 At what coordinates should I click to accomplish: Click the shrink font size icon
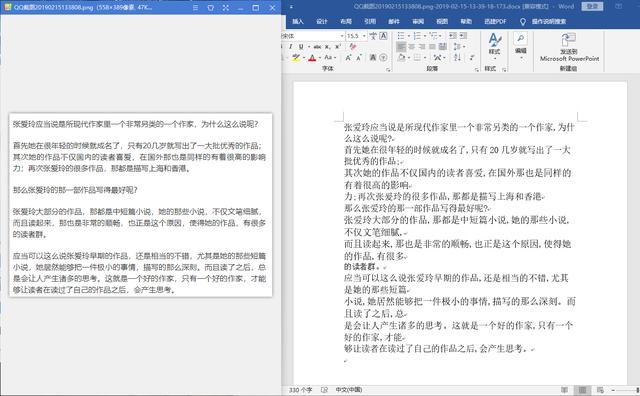[359, 58]
